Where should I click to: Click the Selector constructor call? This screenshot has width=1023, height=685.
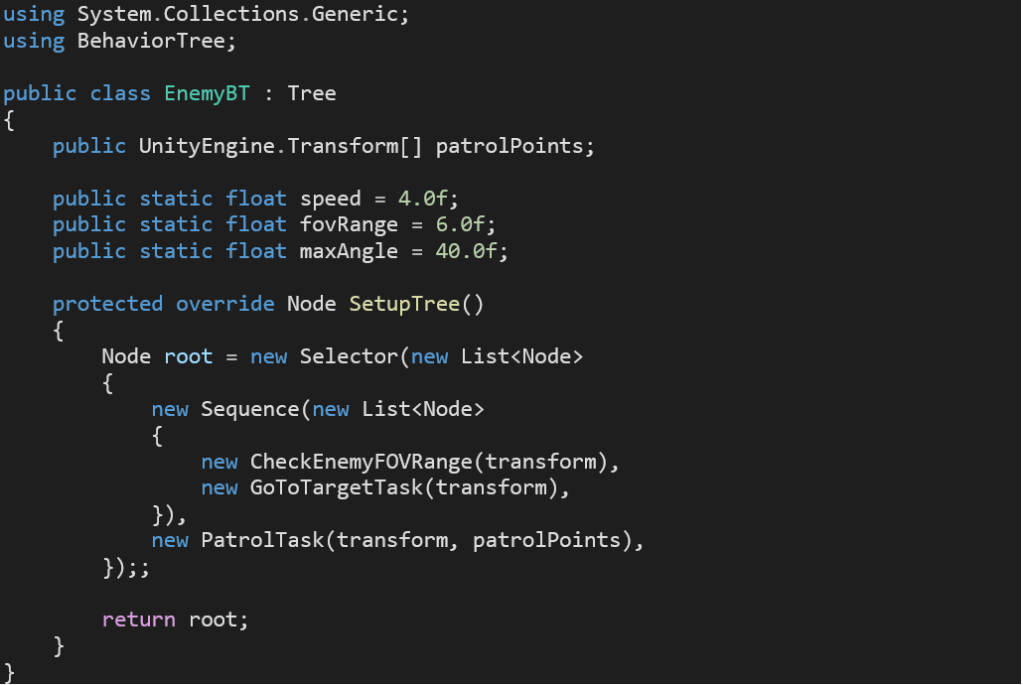point(349,357)
